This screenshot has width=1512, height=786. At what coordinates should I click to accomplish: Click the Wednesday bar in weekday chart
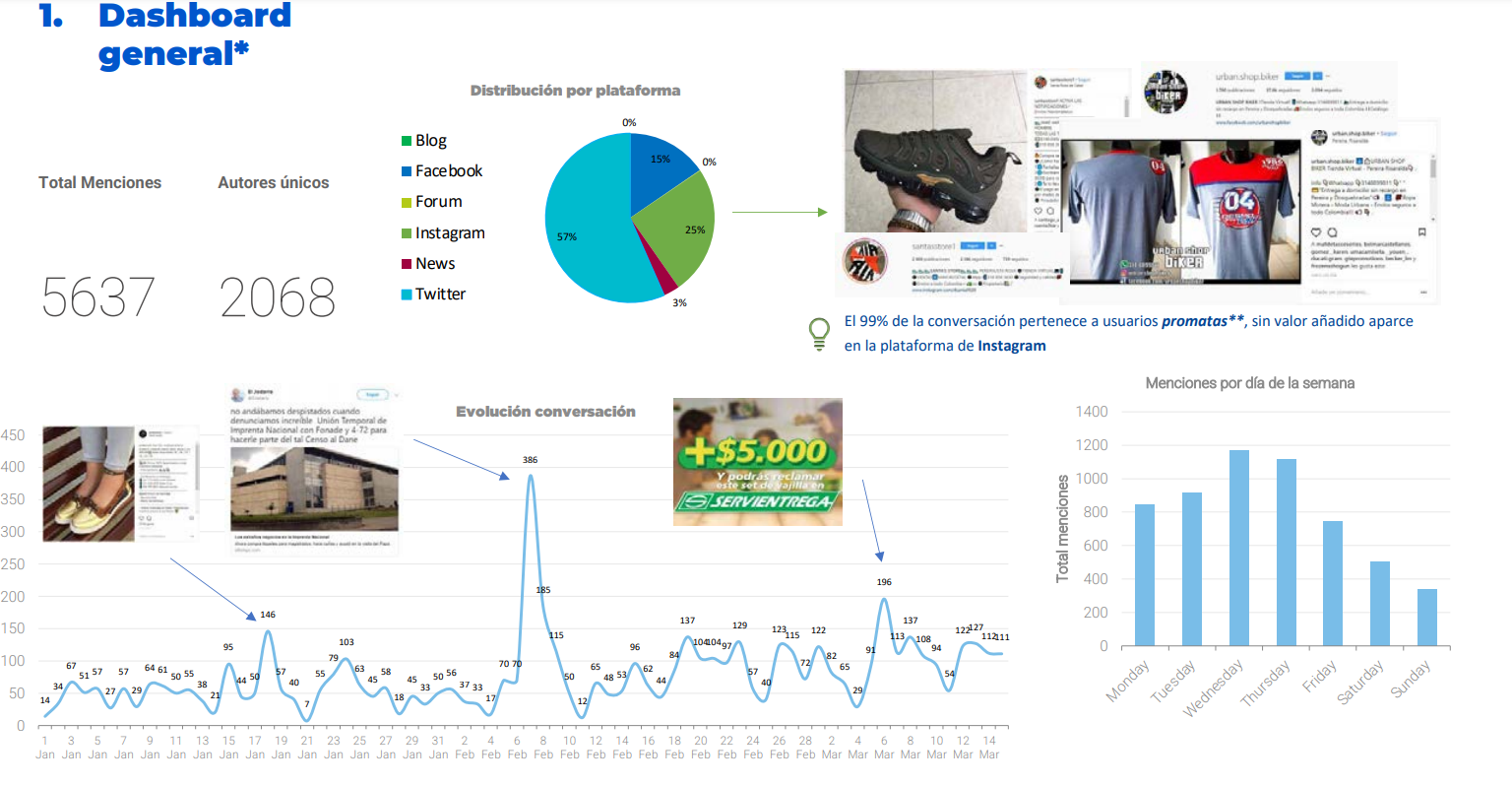point(1239,548)
